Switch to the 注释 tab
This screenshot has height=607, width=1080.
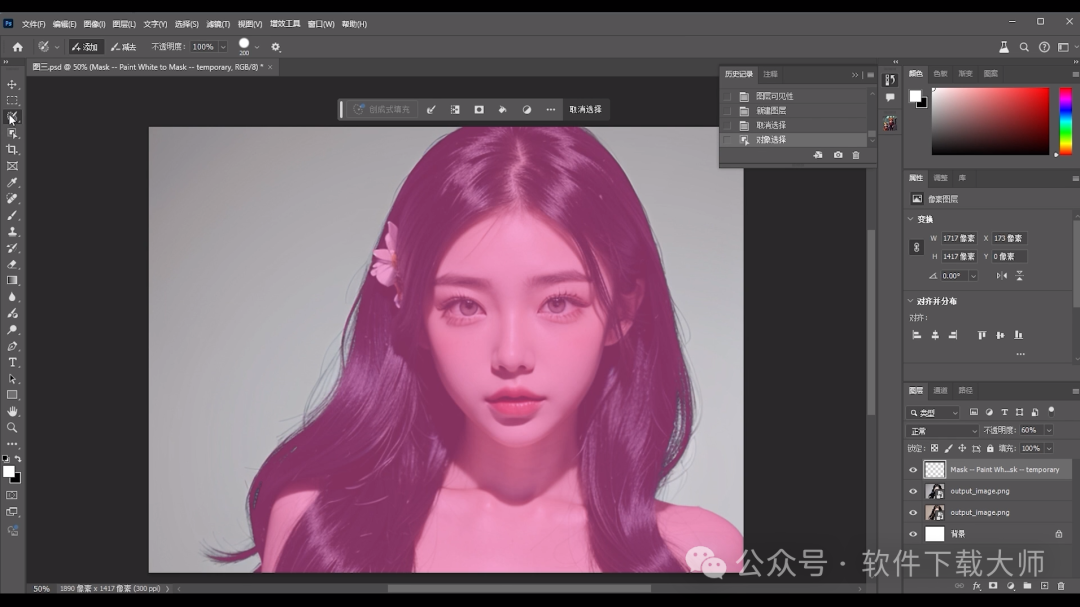(x=770, y=74)
